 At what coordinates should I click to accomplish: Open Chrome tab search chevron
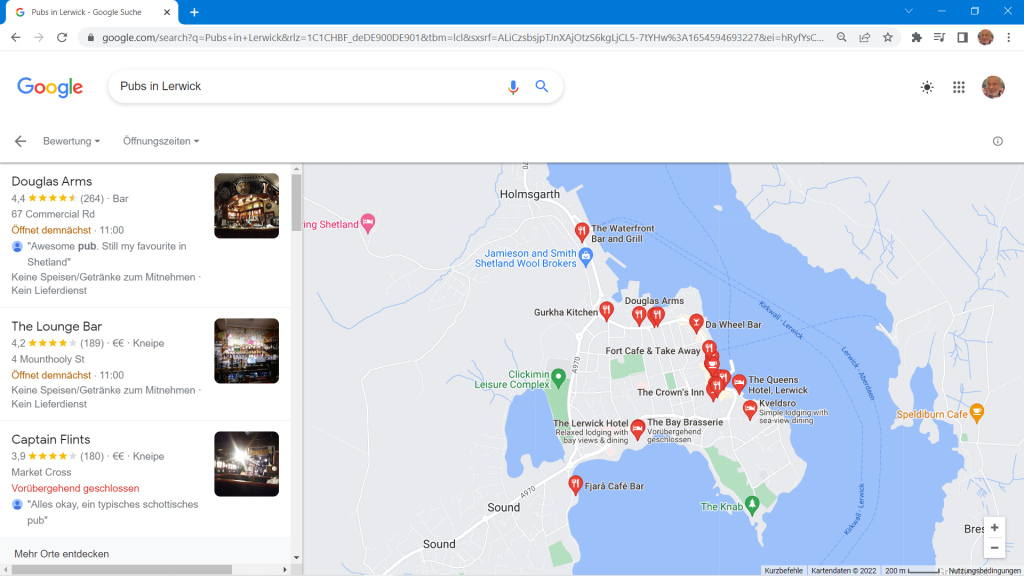(x=909, y=11)
